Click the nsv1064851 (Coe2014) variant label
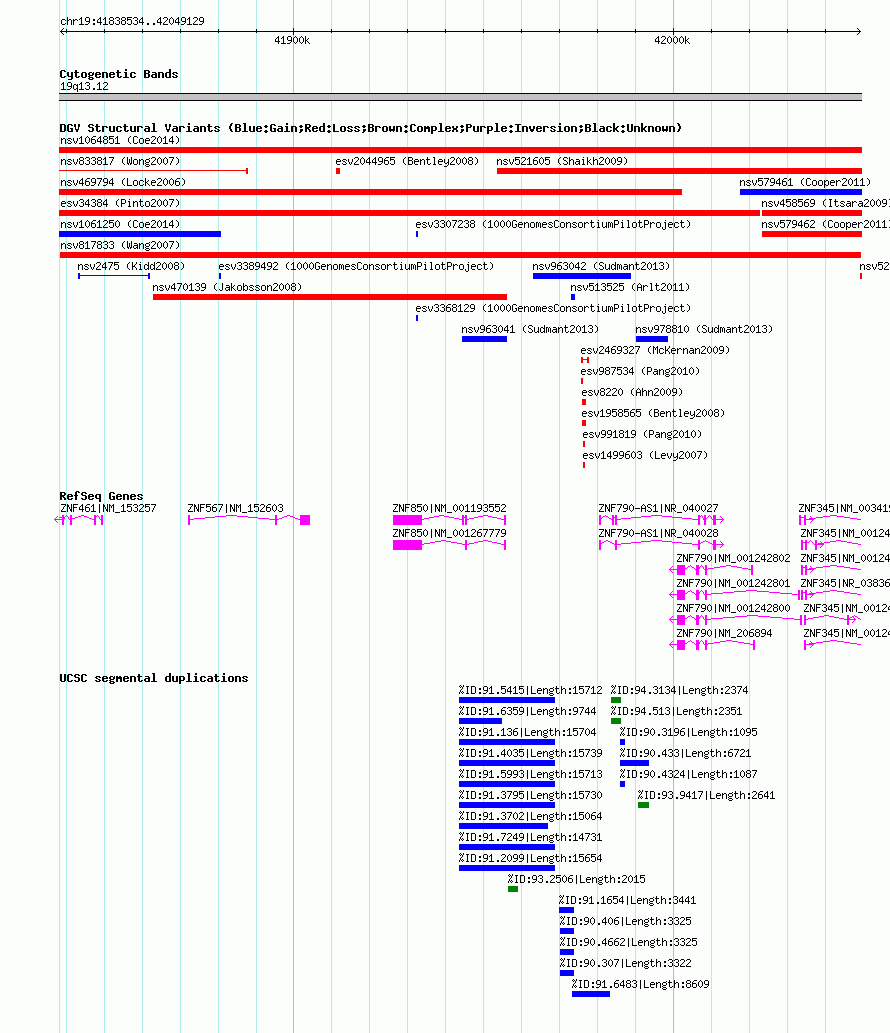 point(120,140)
